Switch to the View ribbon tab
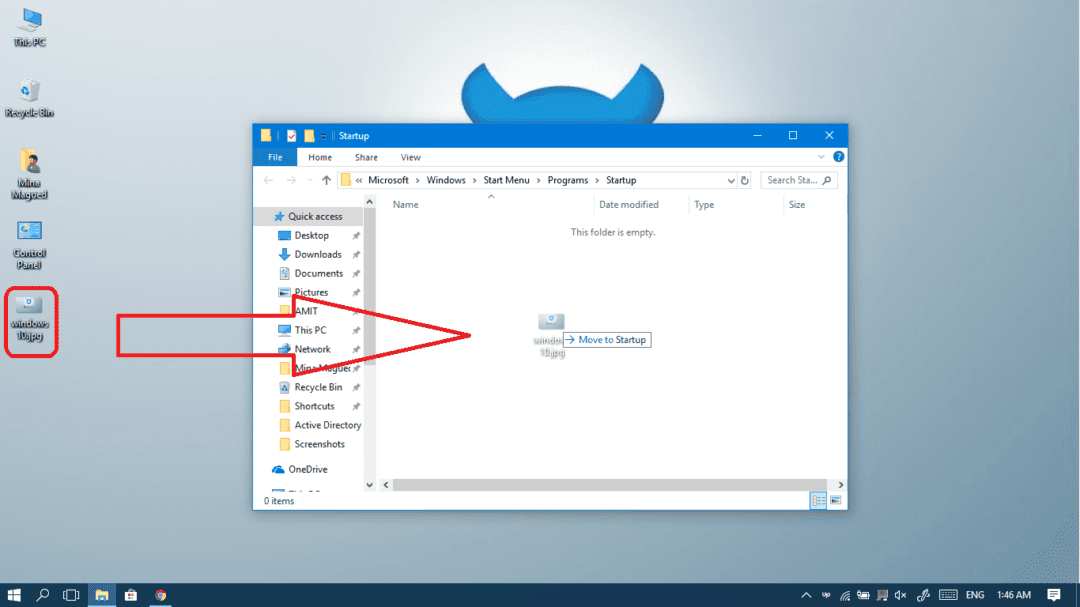The height and width of the screenshot is (607, 1080). click(410, 157)
